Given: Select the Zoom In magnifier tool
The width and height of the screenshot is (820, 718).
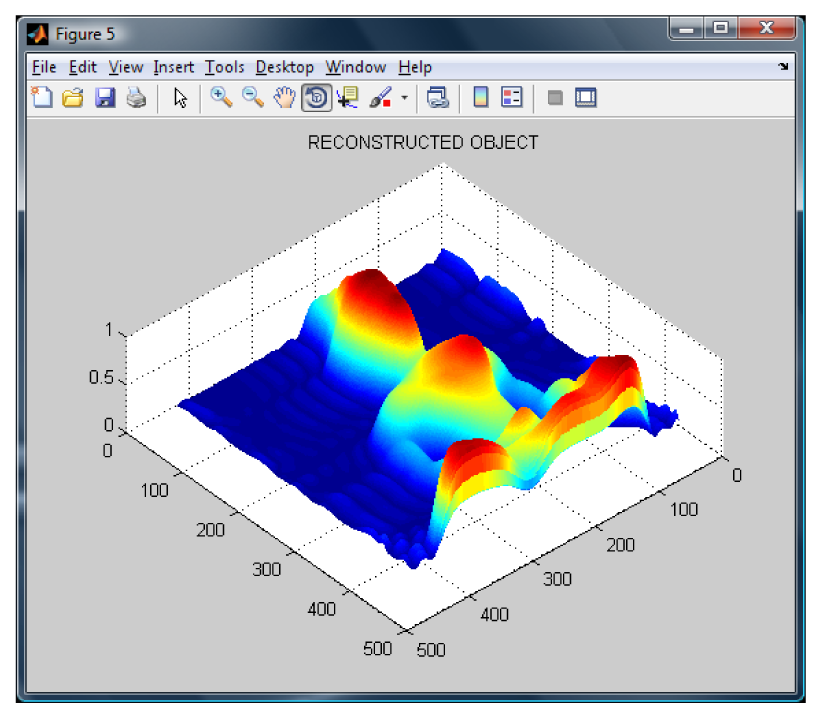Looking at the screenshot, I should click(221, 98).
